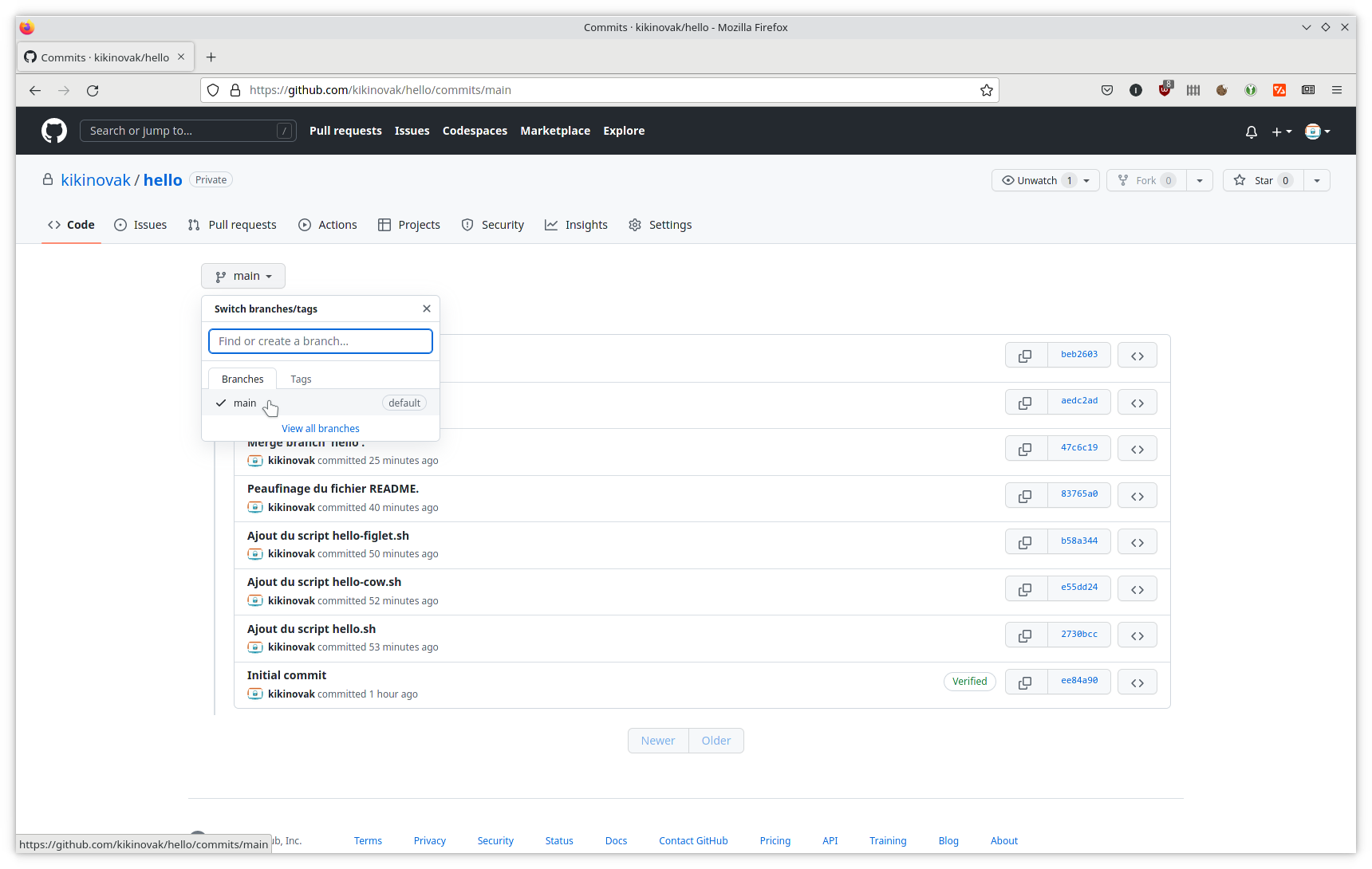Browse repository at commit ee84a90
This screenshot has width=1372, height=869.
(x=1137, y=682)
